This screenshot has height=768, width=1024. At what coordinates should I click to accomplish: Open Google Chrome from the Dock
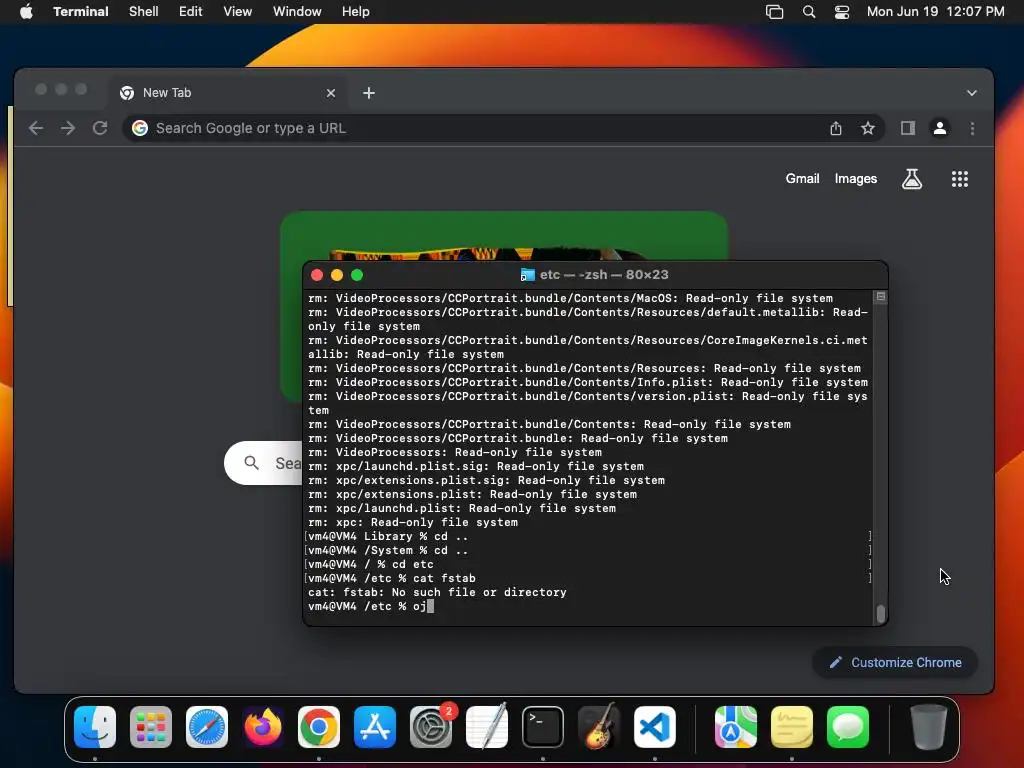(x=319, y=727)
